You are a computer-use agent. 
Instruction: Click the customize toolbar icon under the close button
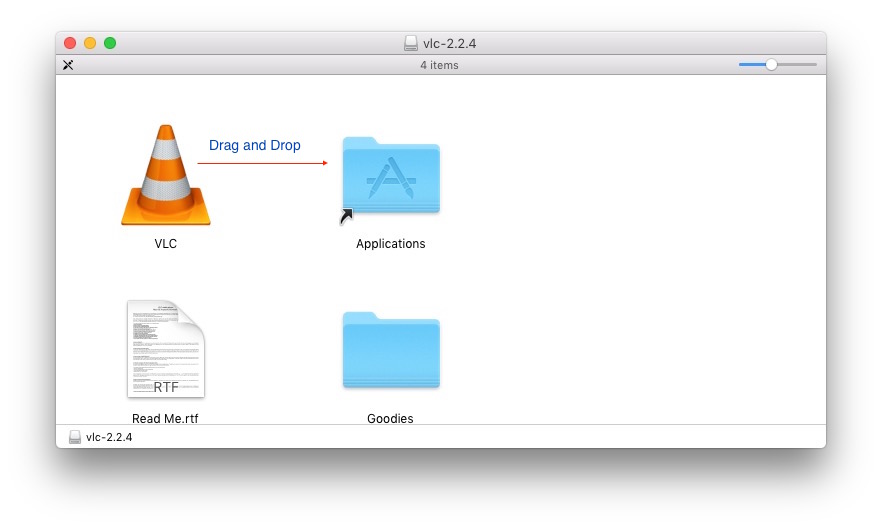68,65
